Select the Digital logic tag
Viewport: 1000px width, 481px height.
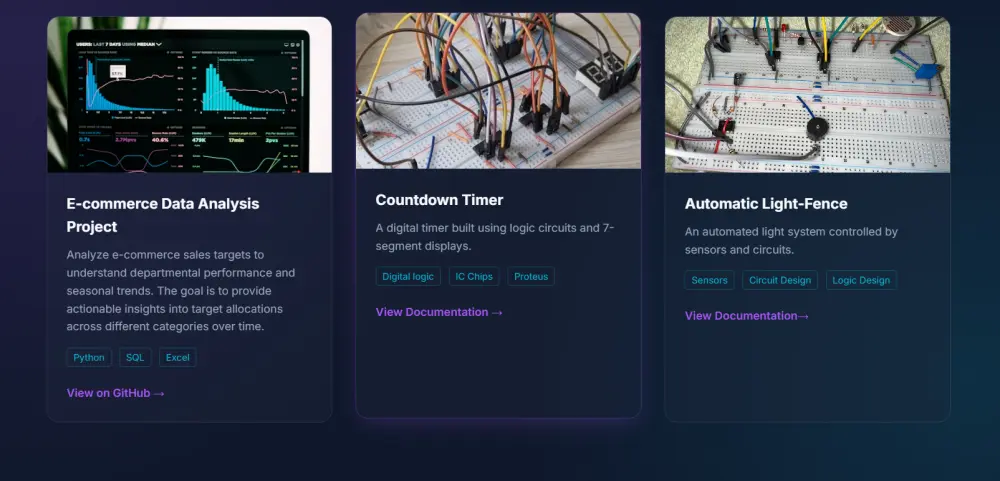pyautogui.click(x=408, y=276)
